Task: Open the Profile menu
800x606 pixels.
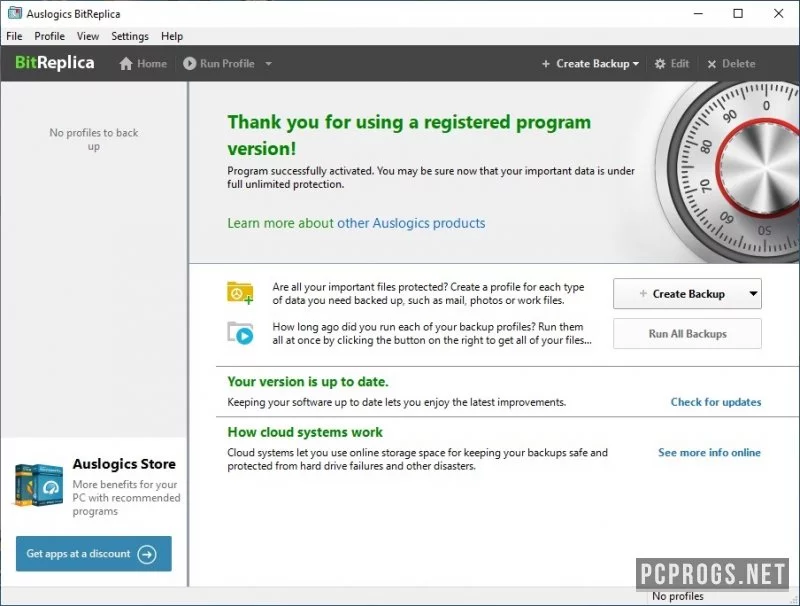Action: pos(49,36)
